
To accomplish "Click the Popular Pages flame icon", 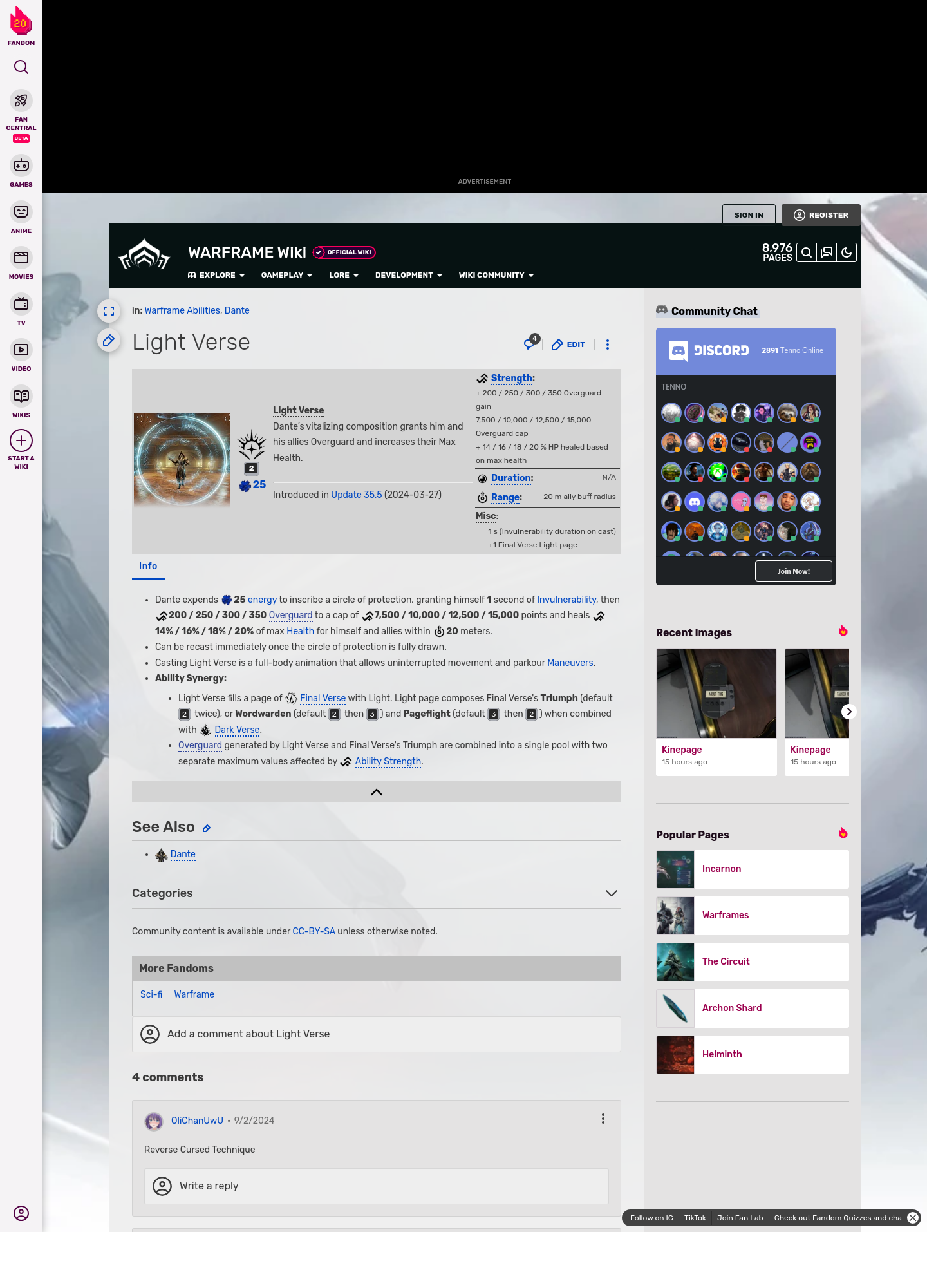I will point(843,833).
